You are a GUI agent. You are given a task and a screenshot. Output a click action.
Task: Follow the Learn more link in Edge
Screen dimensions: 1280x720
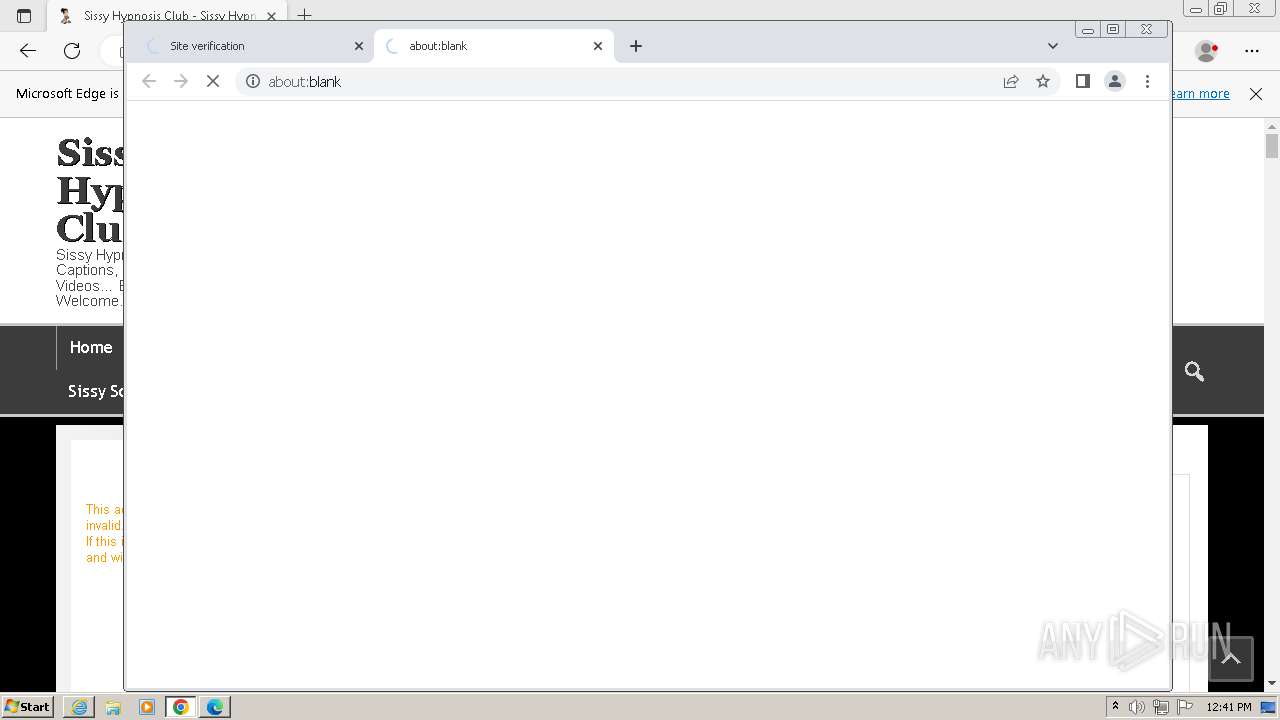pyautogui.click(x=1201, y=94)
